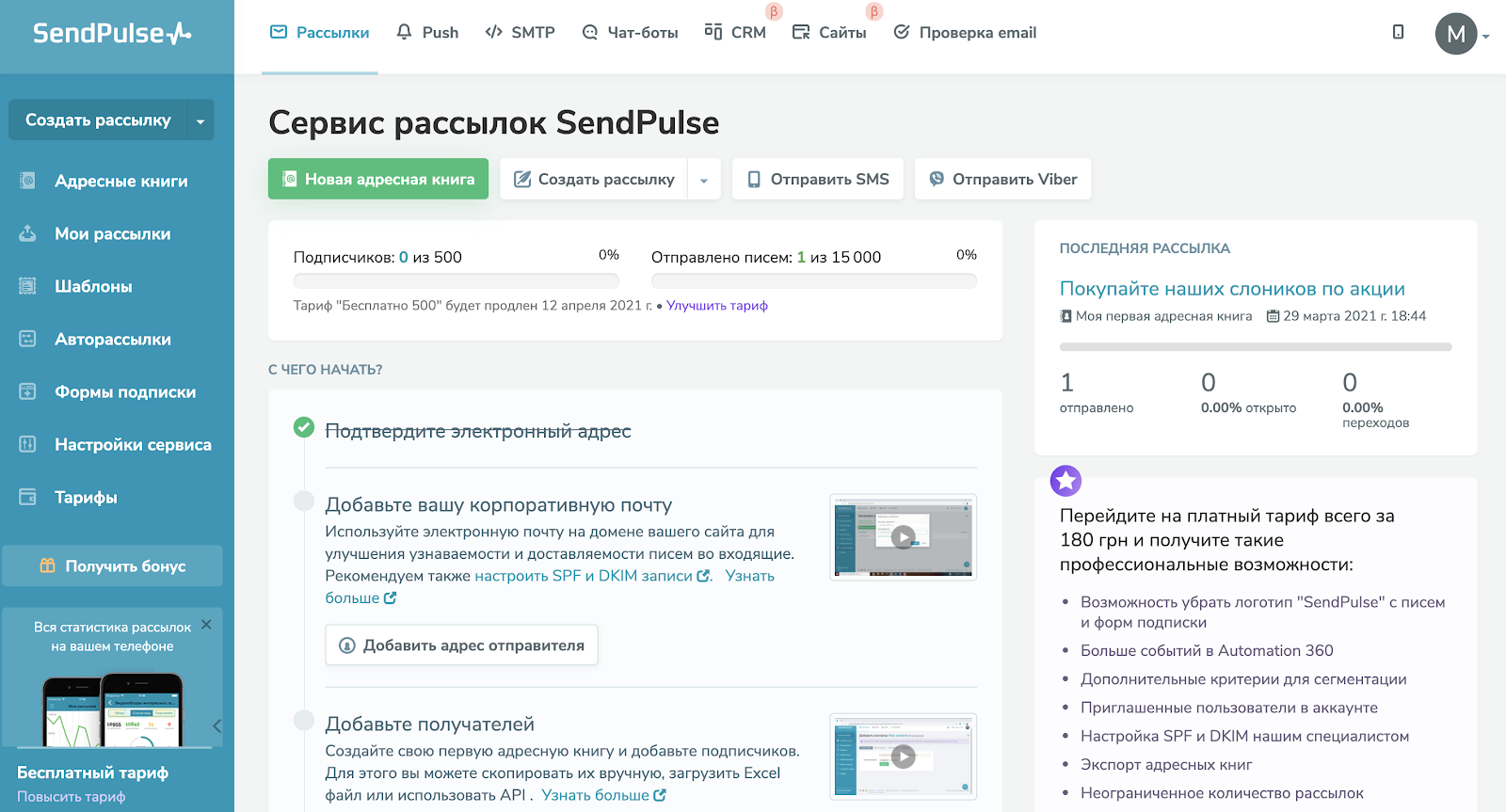Screen dimensions: 1506x812
Task: Click the Улучшить тариф link
Action: 717,306
